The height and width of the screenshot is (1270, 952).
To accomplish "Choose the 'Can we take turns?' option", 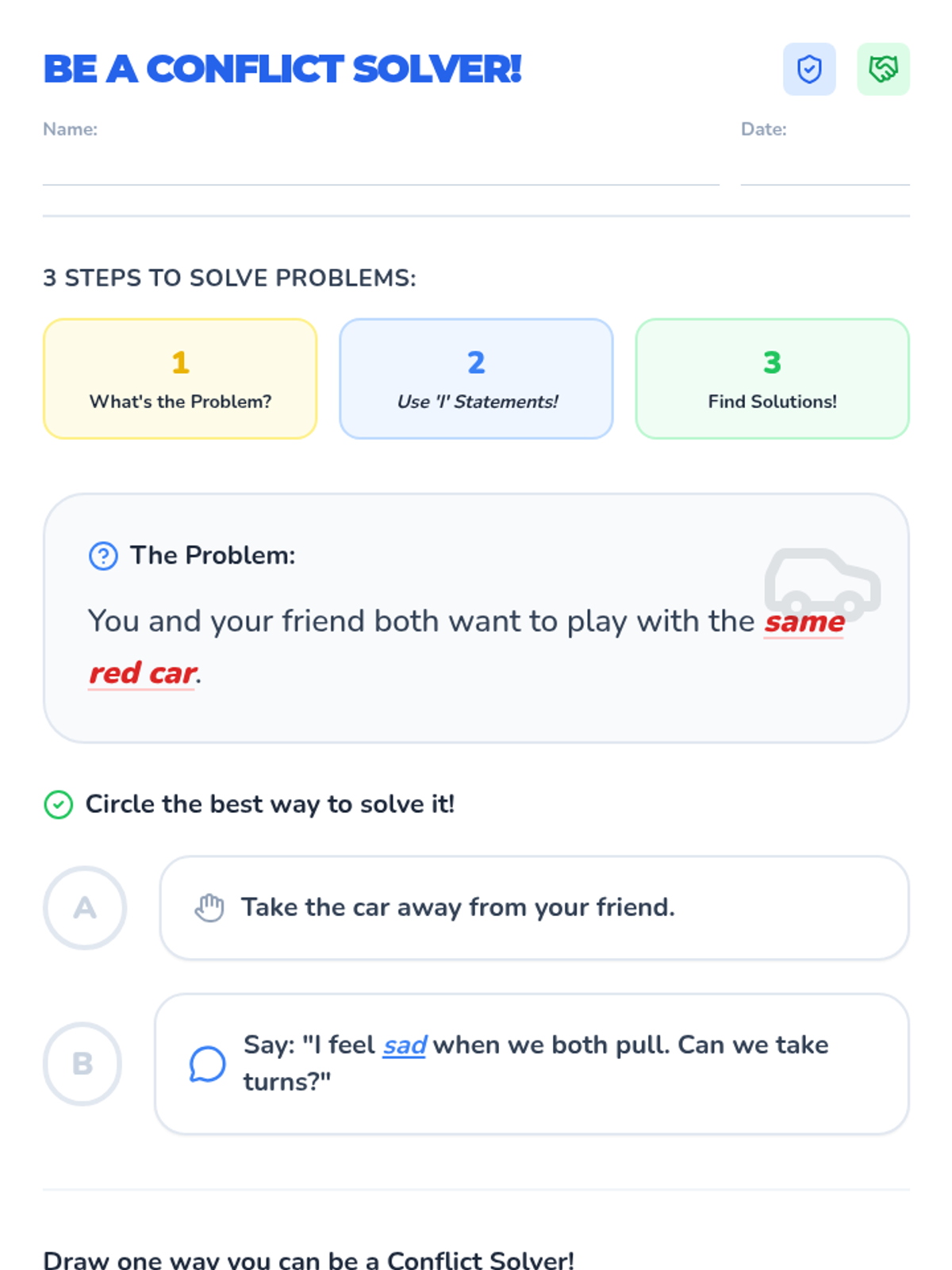I will coord(532,1064).
